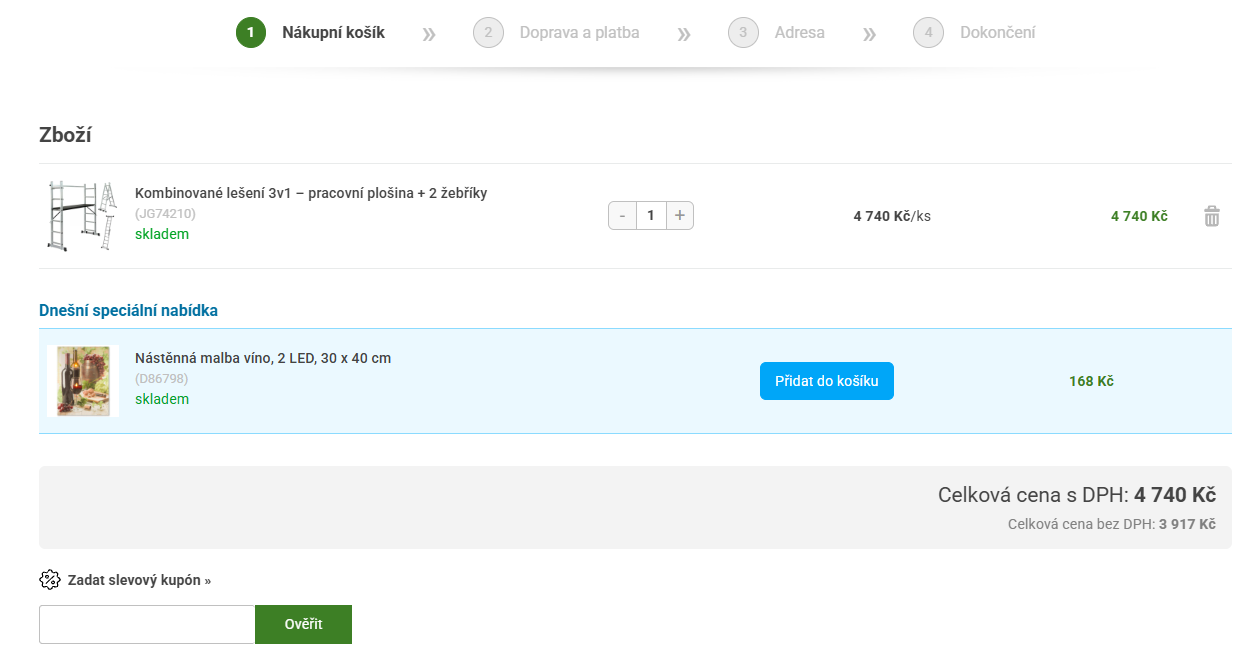Click the quantity field showing 1
The height and width of the screenshot is (653, 1235).
[x=651, y=216]
